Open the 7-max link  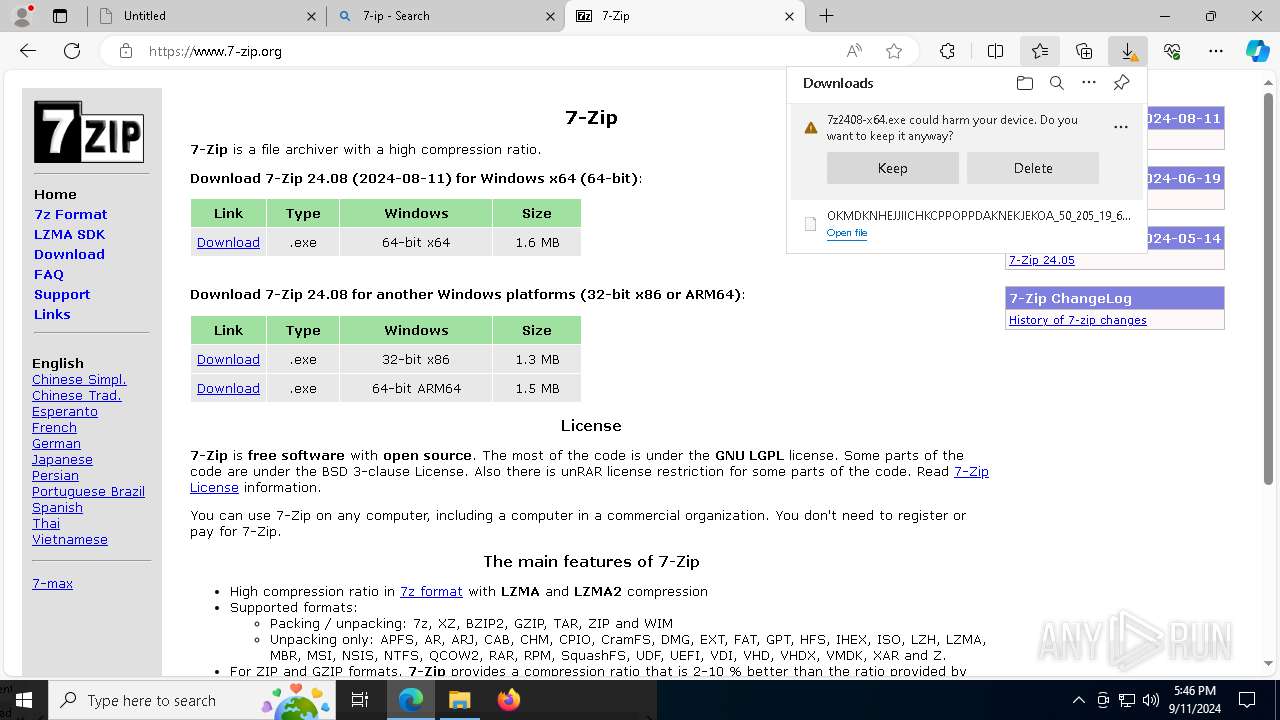pyautogui.click(x=52, y=583)
